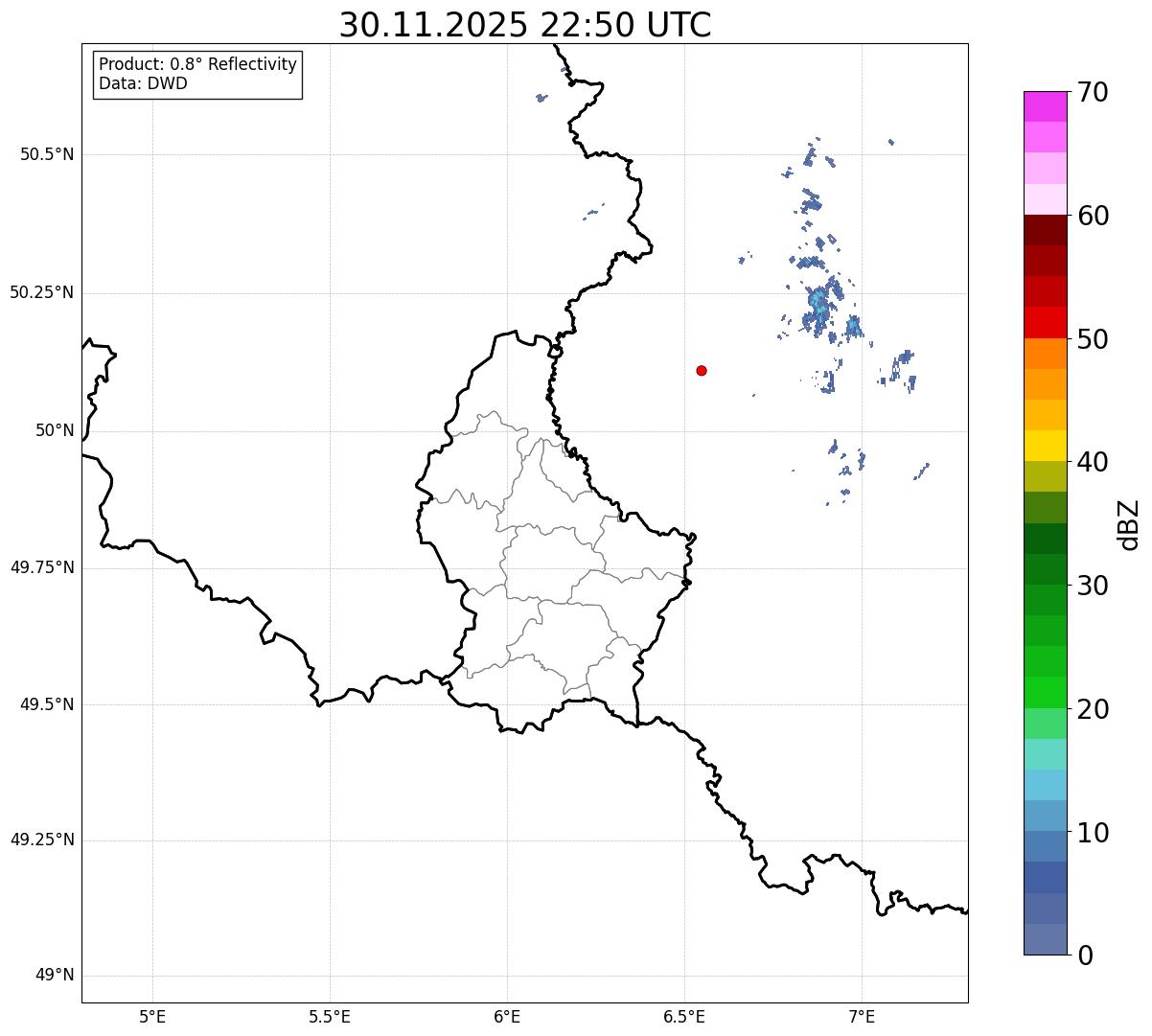Image resolution: width=1152 pixels, height=1036 pixels.
Task: Click the Product: 0.8° Reflectivity text
Action: [x=198, y=64]
